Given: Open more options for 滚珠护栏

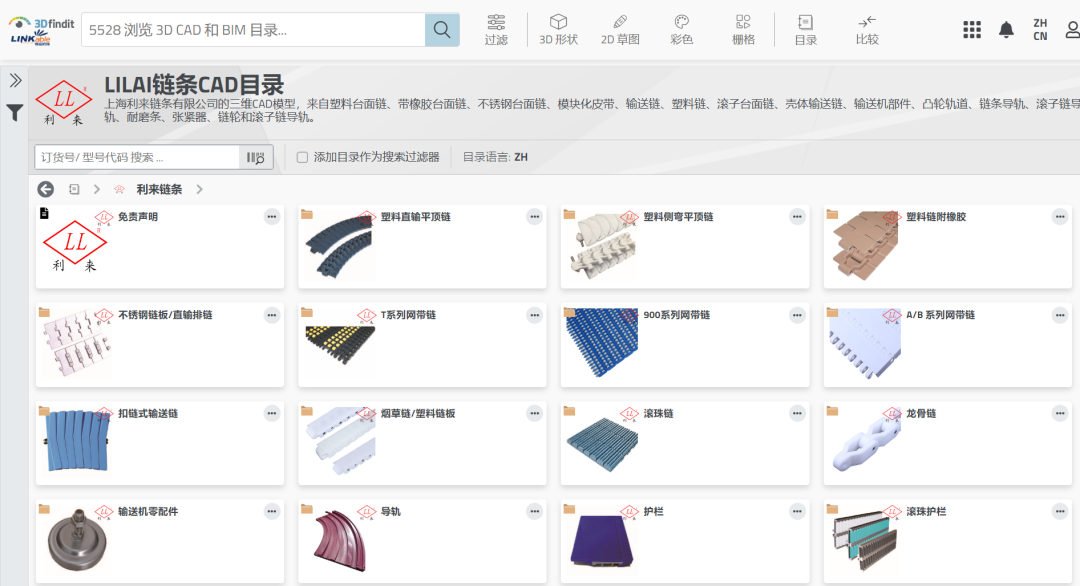Looking at the screenshot, I should (x=1060, y=512).
